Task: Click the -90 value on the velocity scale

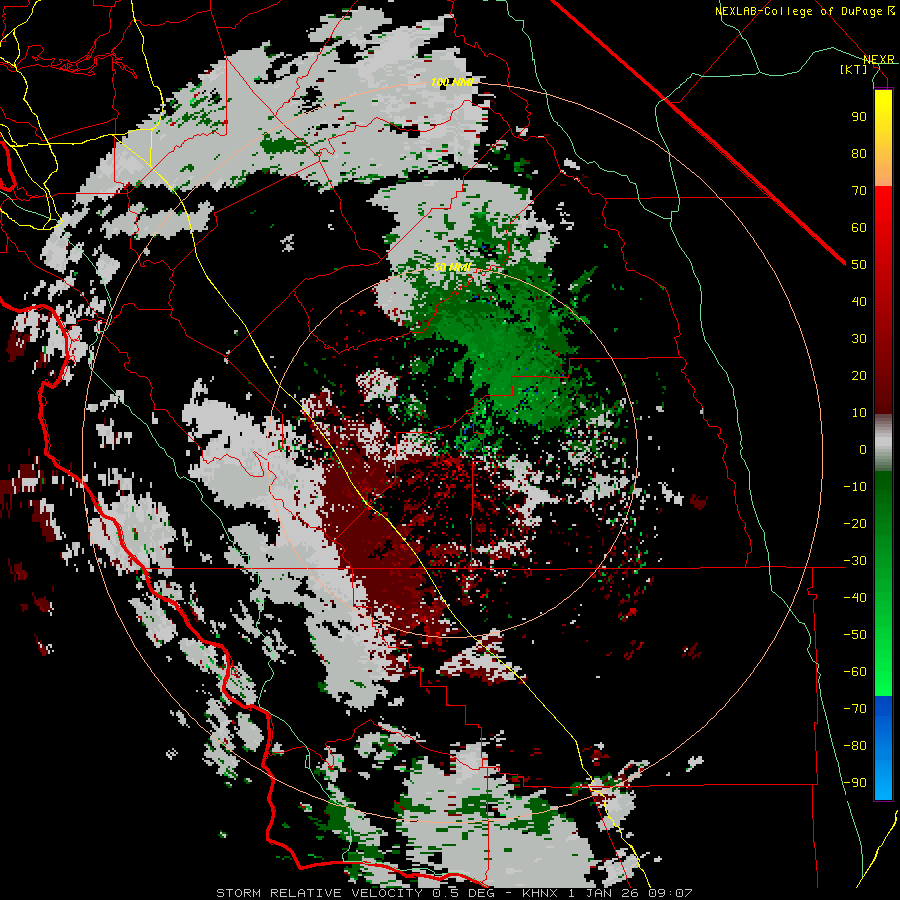Action: [855, 783]
